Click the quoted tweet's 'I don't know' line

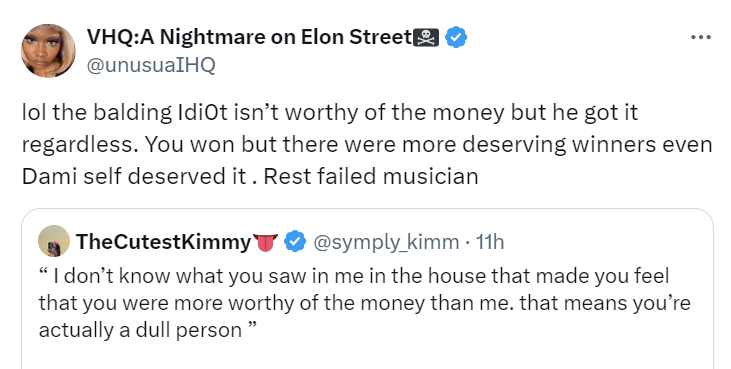pos(354,276)
